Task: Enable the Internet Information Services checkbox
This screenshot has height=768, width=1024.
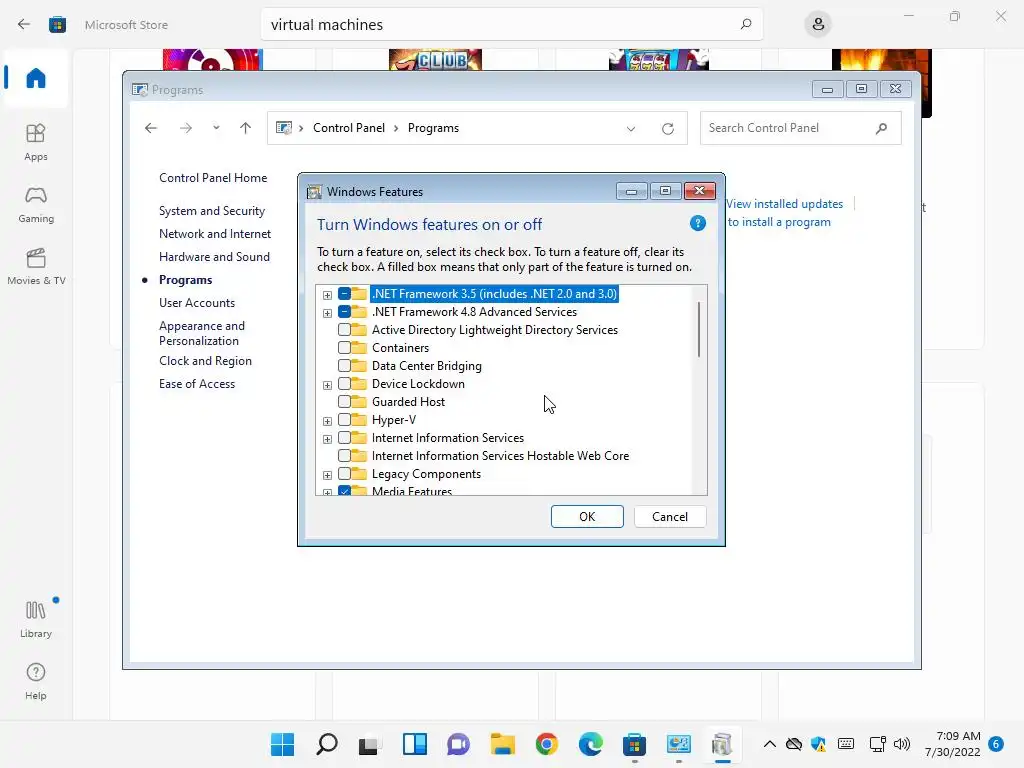Action: [x=344, y=438]
